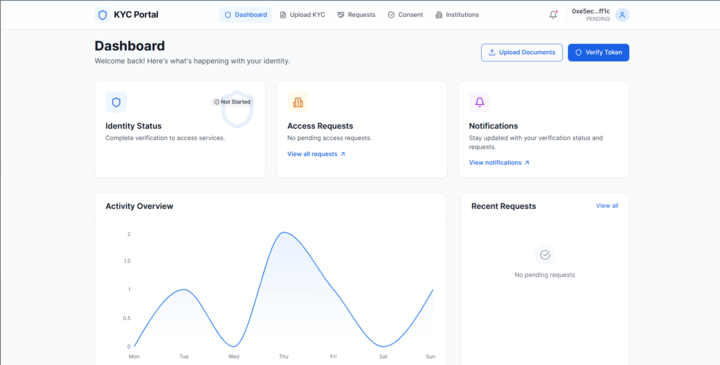Viewport: 720px width, 365px height.
Task: Follow the View notifications link
Action: click(499, 163)
